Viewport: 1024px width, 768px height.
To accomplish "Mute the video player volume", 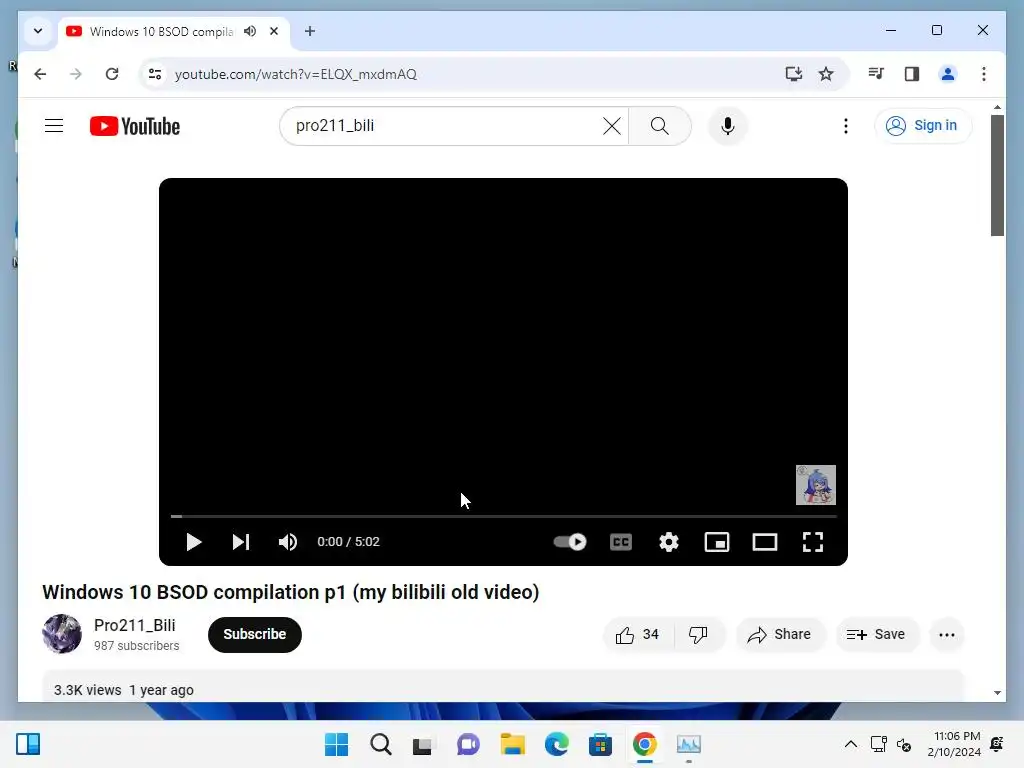I will tap(288, 542).
